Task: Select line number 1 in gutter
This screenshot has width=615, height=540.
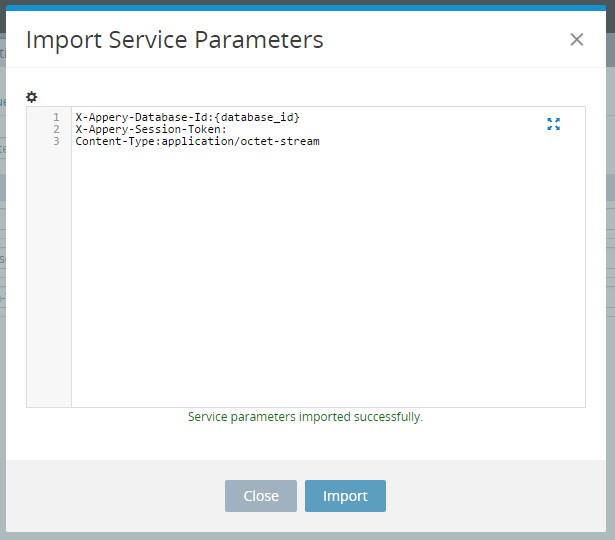Action: [x=56, y=117]
